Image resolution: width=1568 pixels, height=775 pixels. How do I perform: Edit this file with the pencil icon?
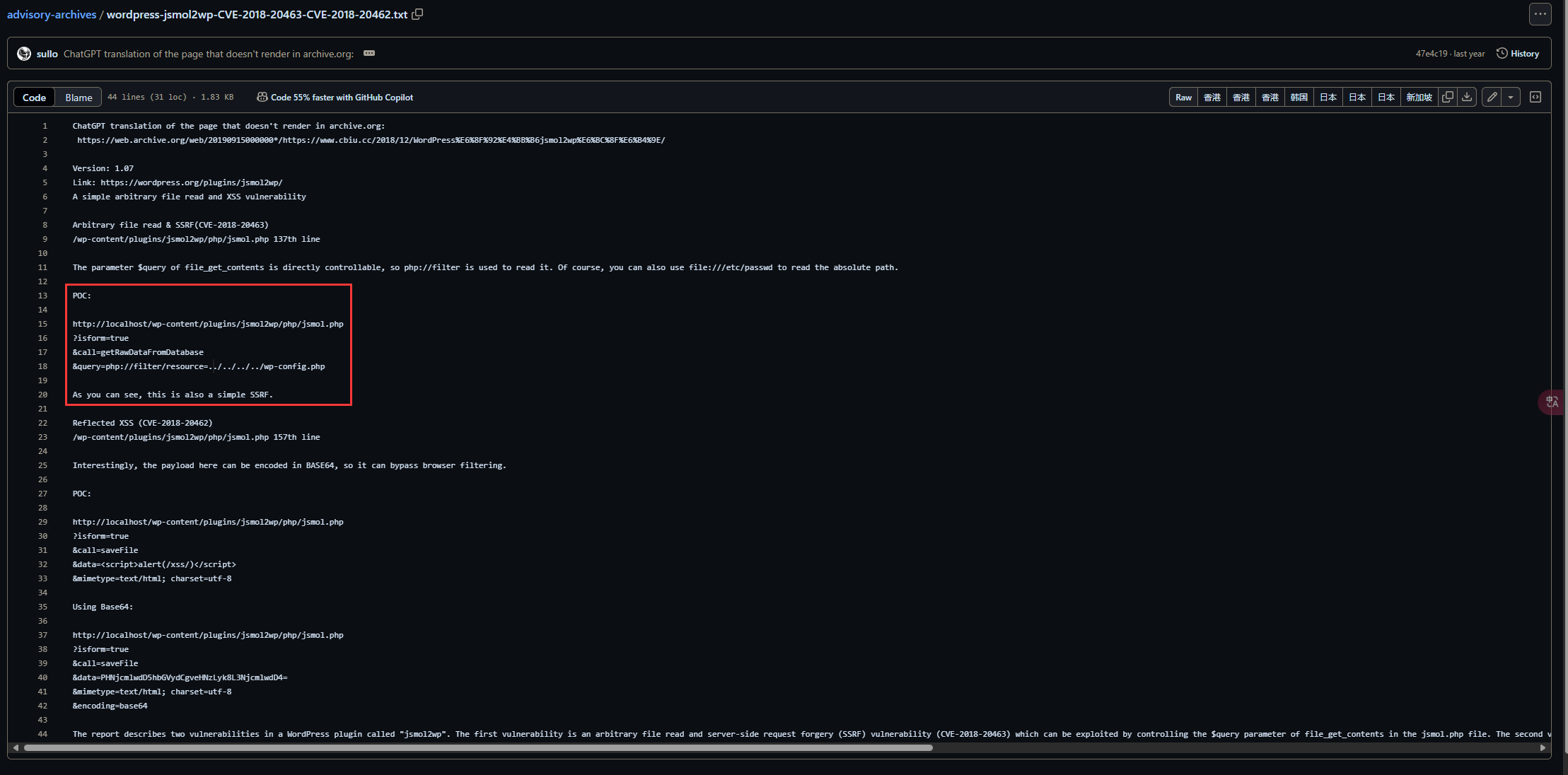click(x=1492, y=98)
